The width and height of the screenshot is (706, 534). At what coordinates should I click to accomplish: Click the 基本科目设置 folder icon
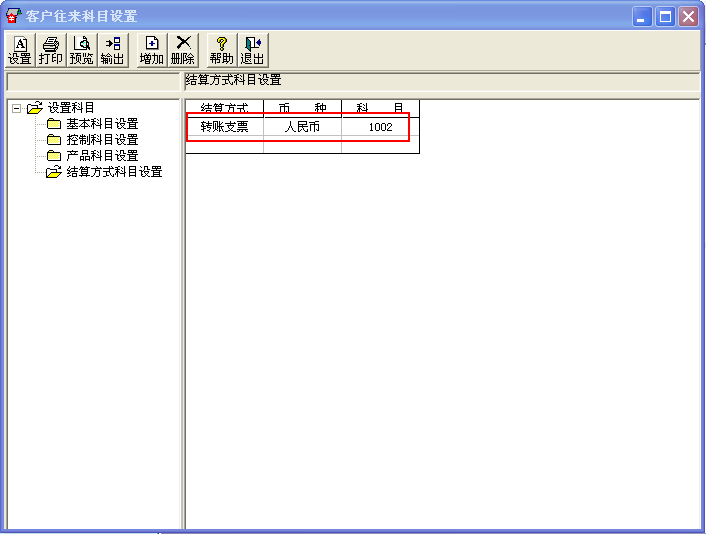point(54,124)
